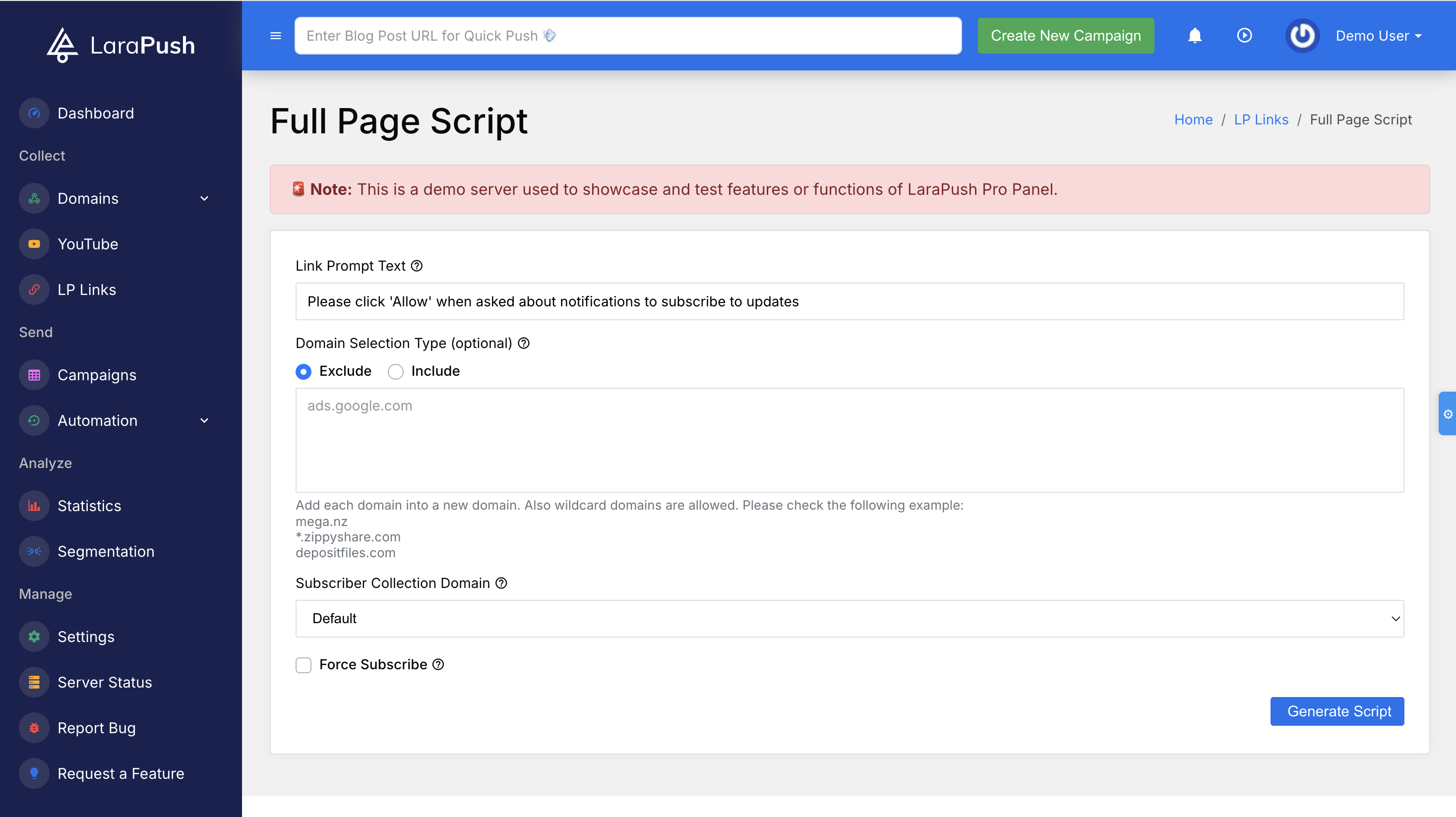Open the floating settings gear tab

(x=1448, y=413)
